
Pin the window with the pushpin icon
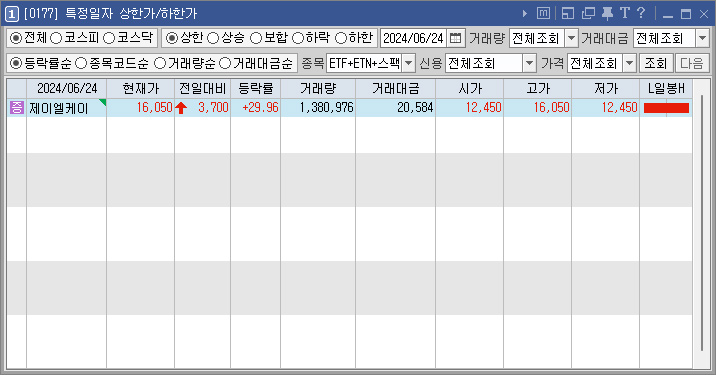click(x=607, y=13)
